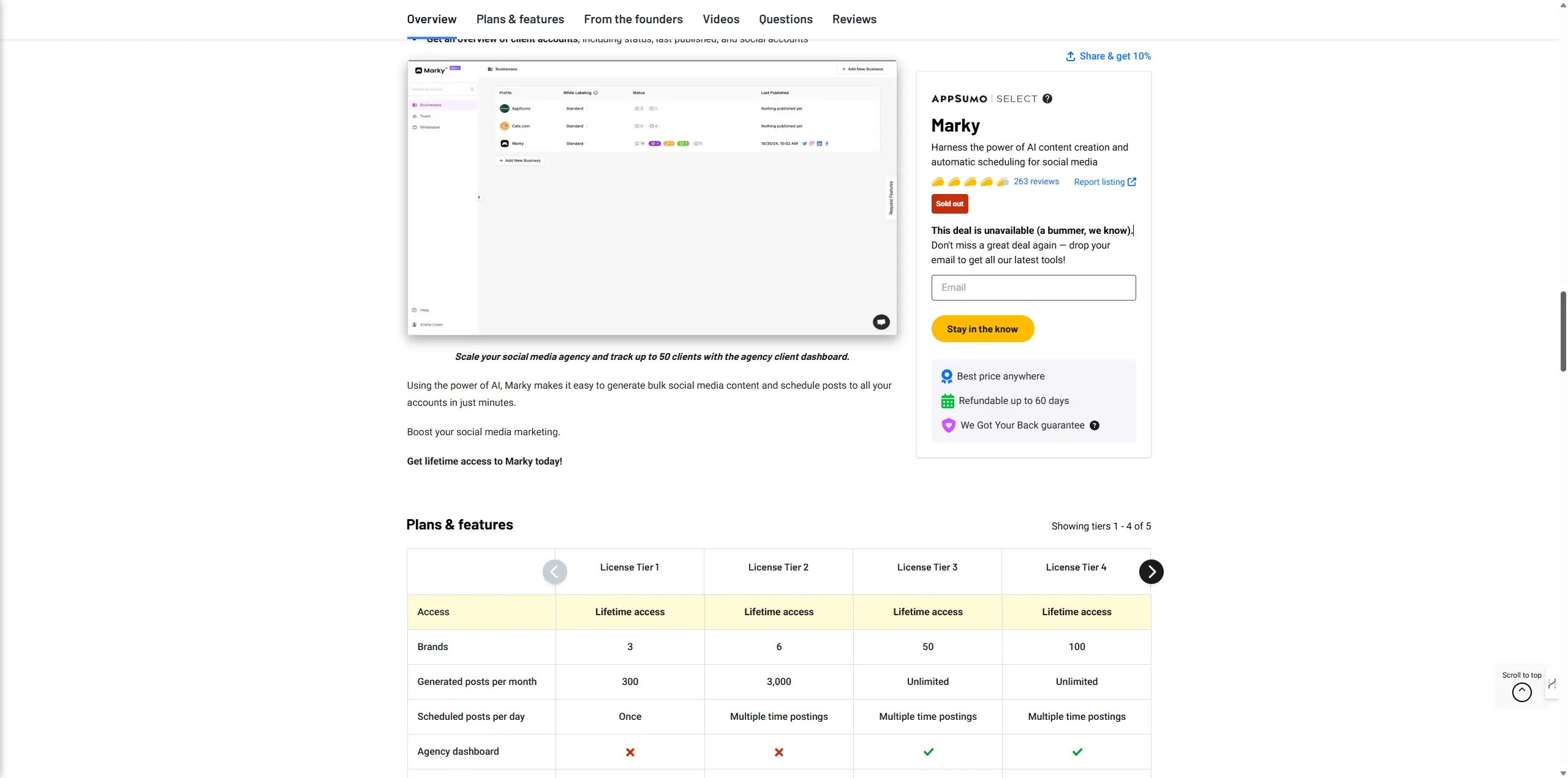Click the refundable calendar icon
This screenshot has height=778, width=1568.
[x=947, y=401]
